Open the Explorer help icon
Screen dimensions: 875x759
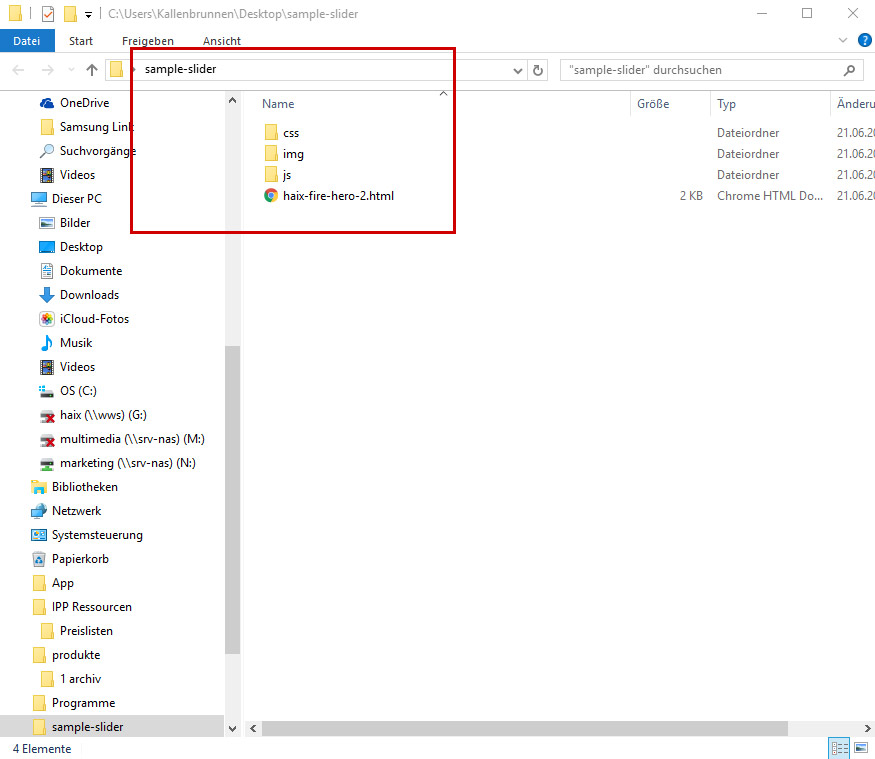coord(864,40)
